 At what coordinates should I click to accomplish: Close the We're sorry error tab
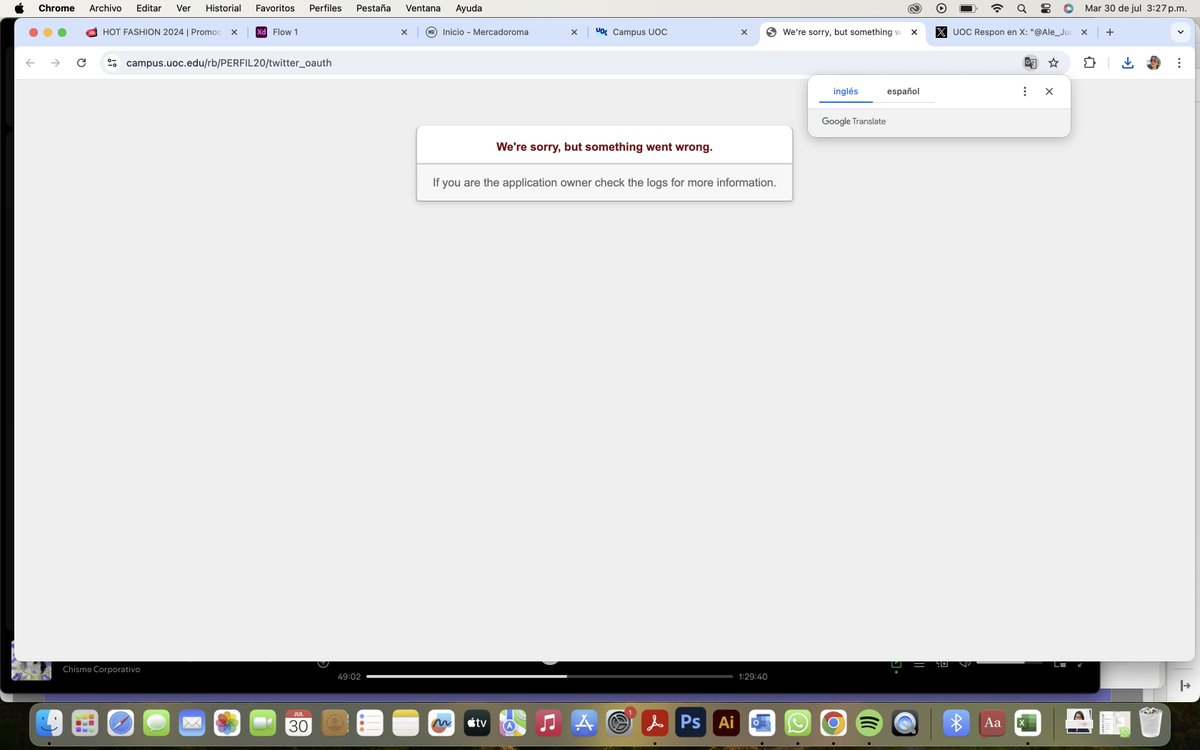point(914,32)
